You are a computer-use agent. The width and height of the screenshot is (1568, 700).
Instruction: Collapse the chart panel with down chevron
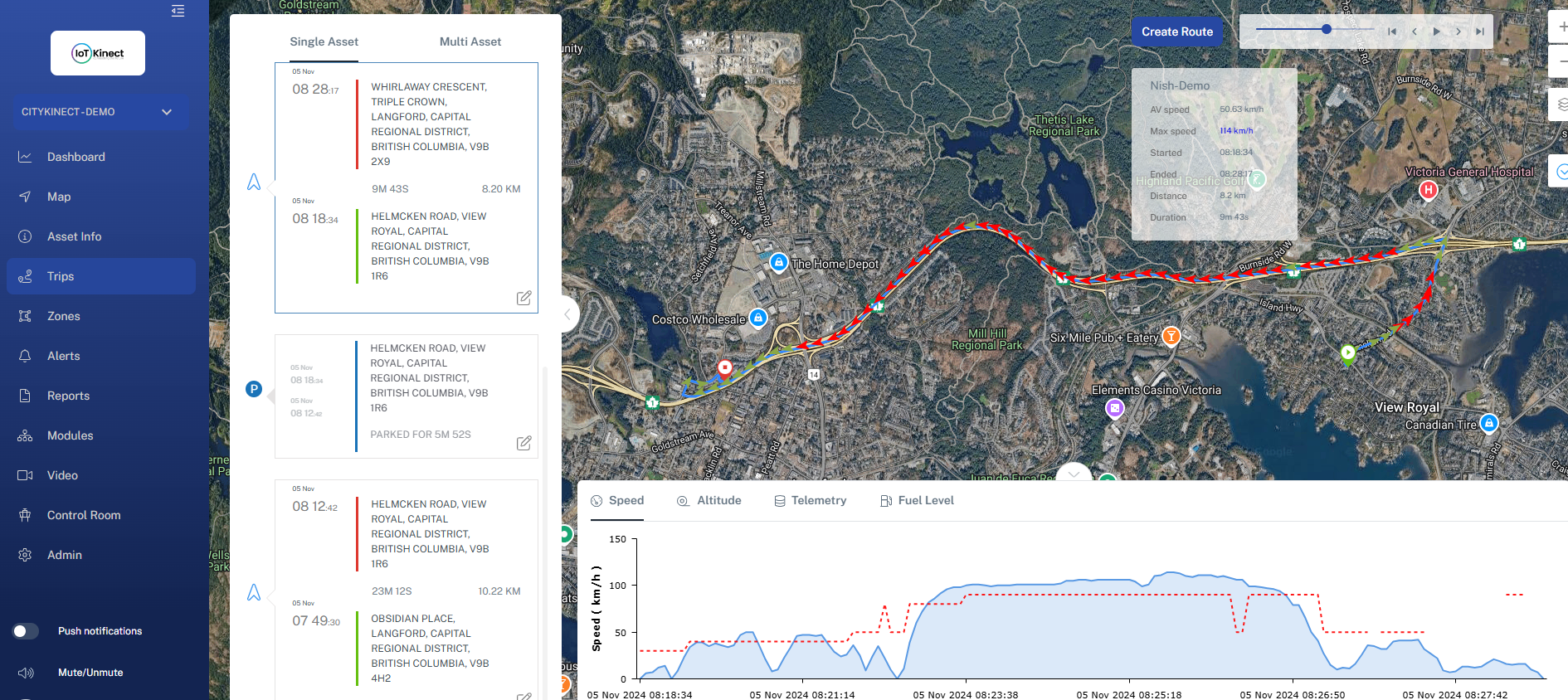[x=1074, y=474]
